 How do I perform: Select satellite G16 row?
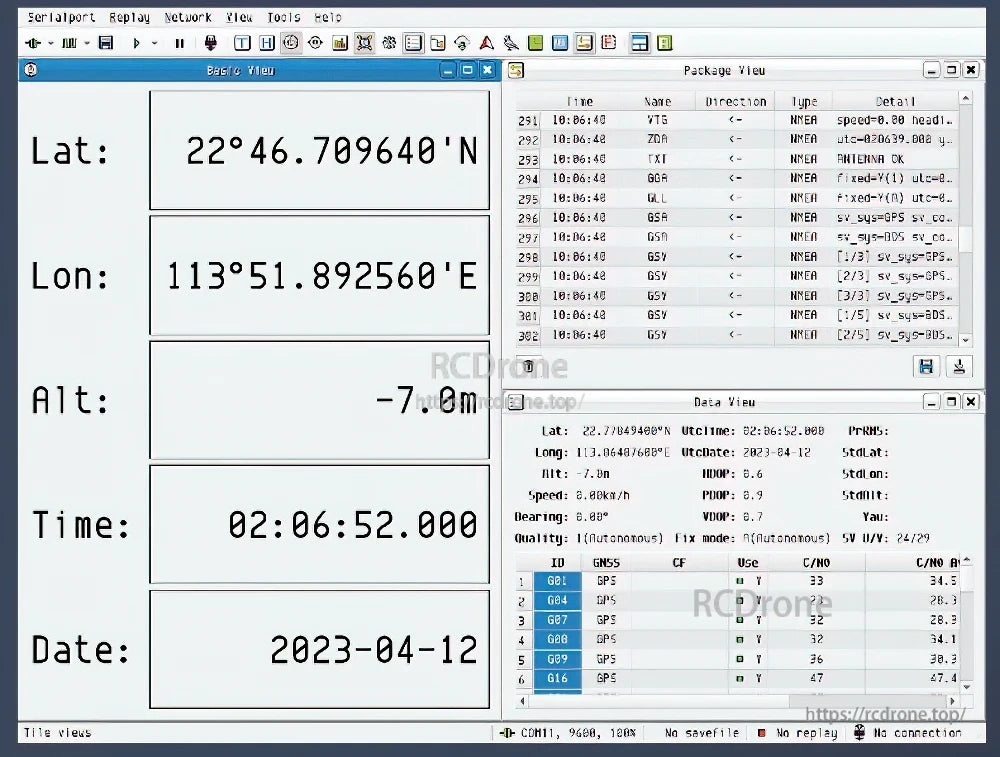coord(557,678)
